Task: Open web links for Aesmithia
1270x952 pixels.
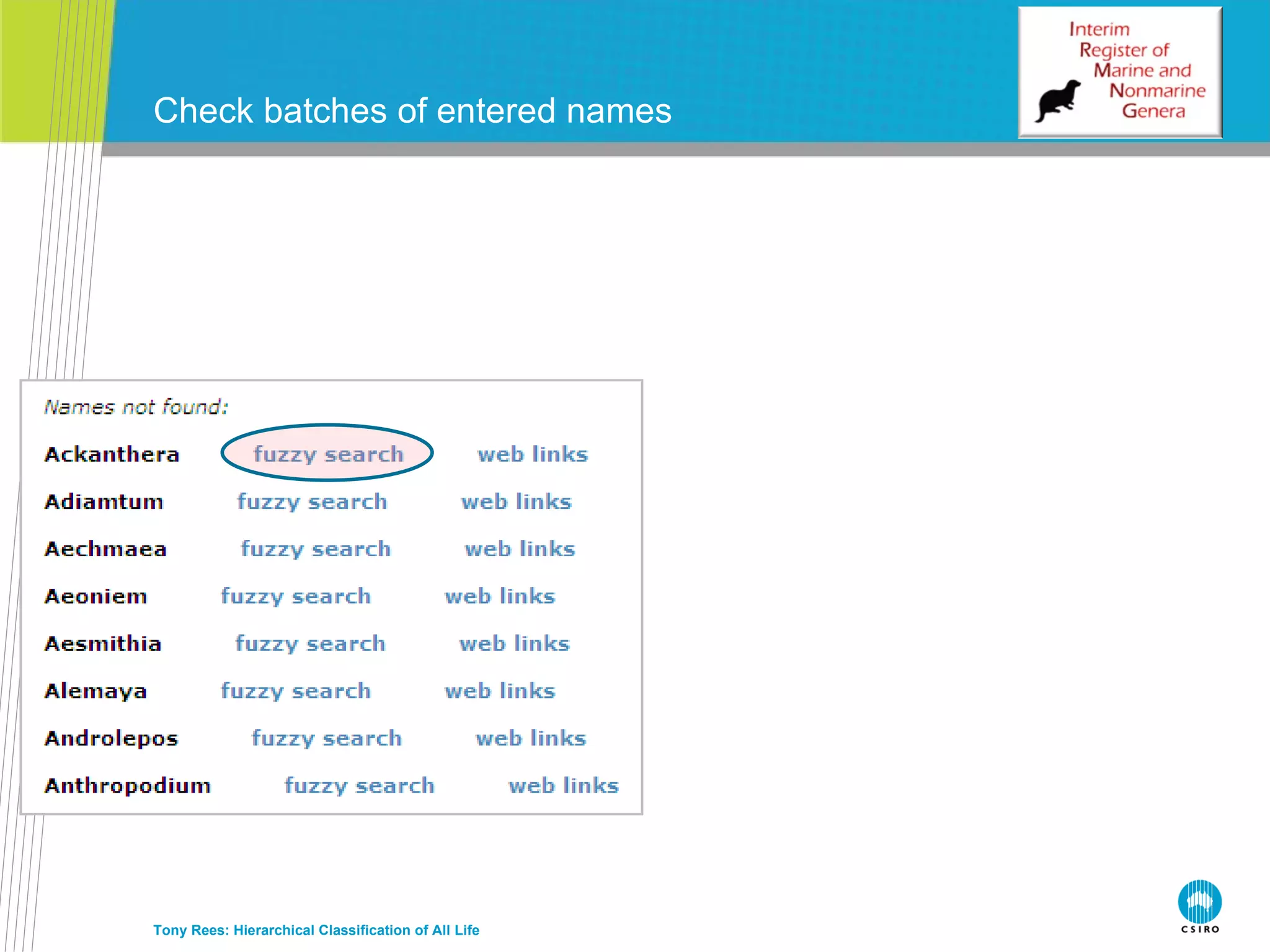Action: (514, 643)
